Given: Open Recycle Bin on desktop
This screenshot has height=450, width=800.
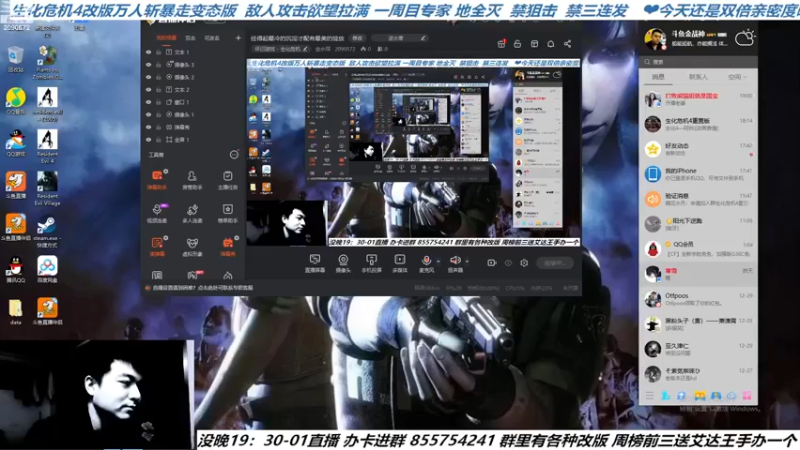Looking at the screenshot, I should 16,59.
